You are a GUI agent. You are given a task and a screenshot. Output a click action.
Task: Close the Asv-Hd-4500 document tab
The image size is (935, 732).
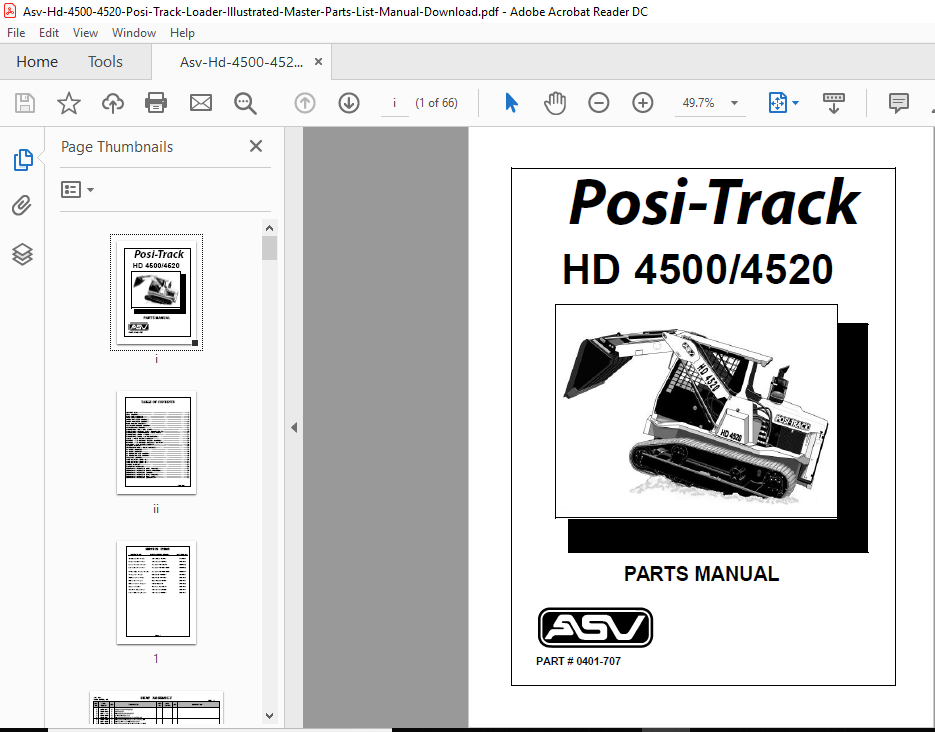pos(318,61)
